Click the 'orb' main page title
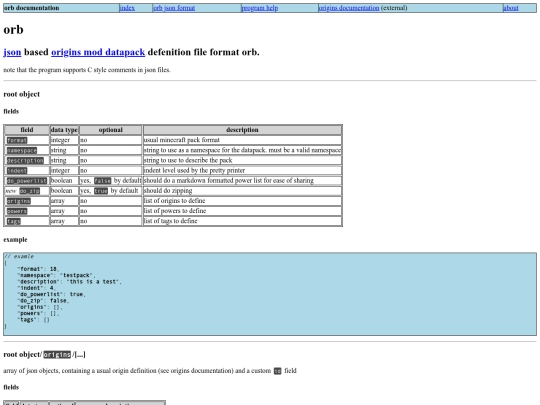 tap(13, 29)
